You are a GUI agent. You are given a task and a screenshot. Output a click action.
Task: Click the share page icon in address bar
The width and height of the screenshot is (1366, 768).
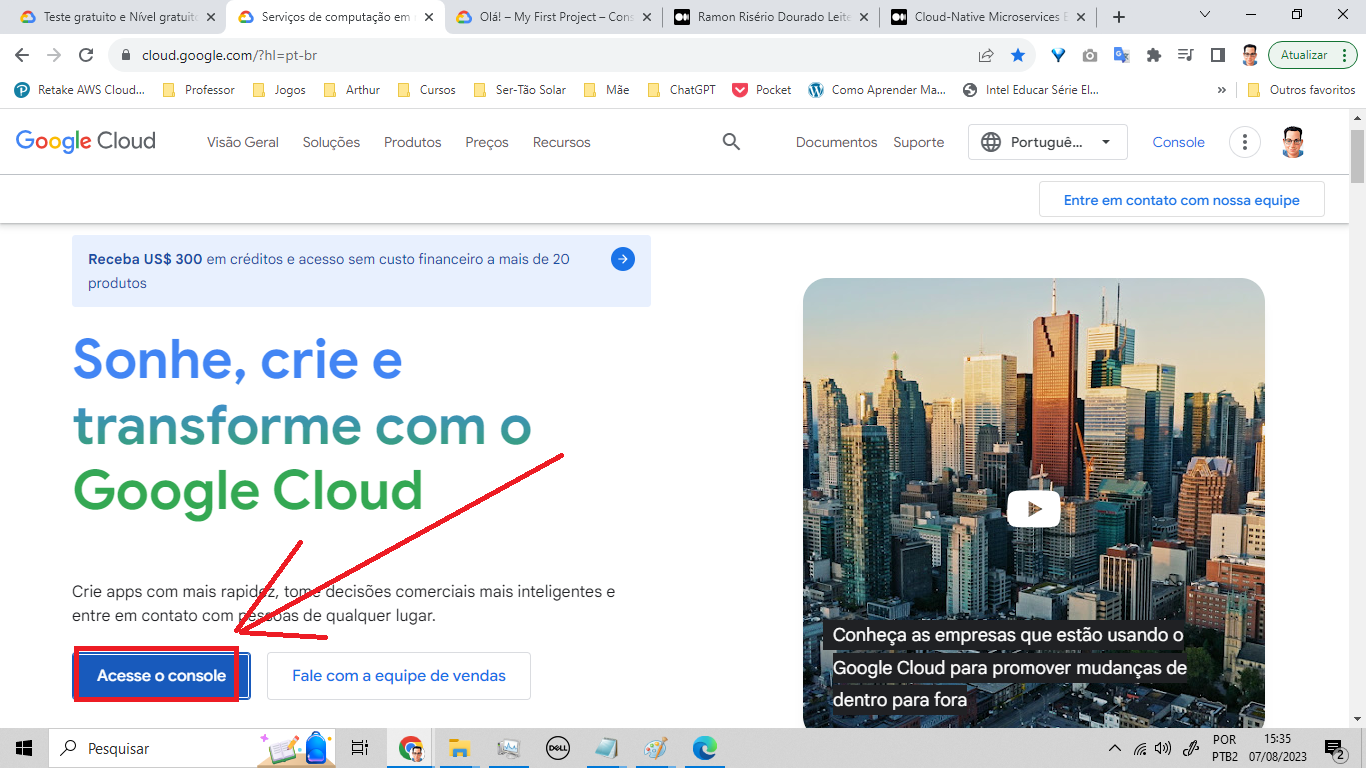986,55
